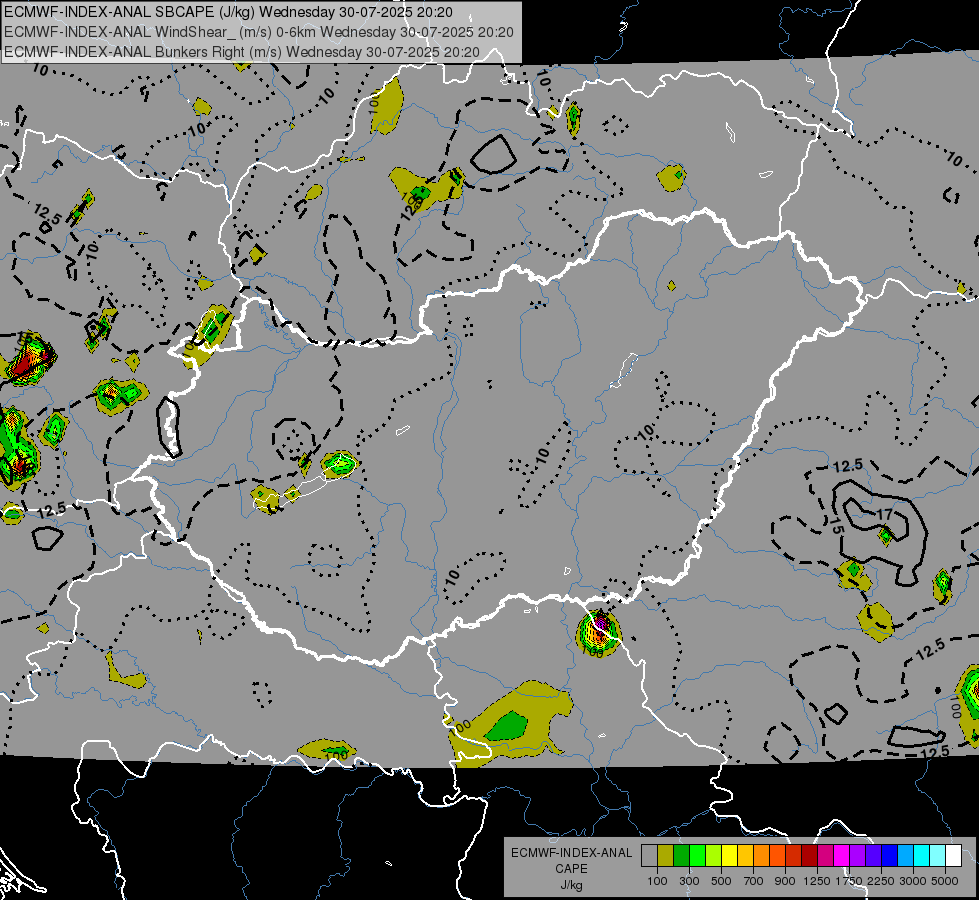This screenshot has width=979, height=900.
Task: Select the amber legend swatch before 700
Action: (x=745, y=856)
